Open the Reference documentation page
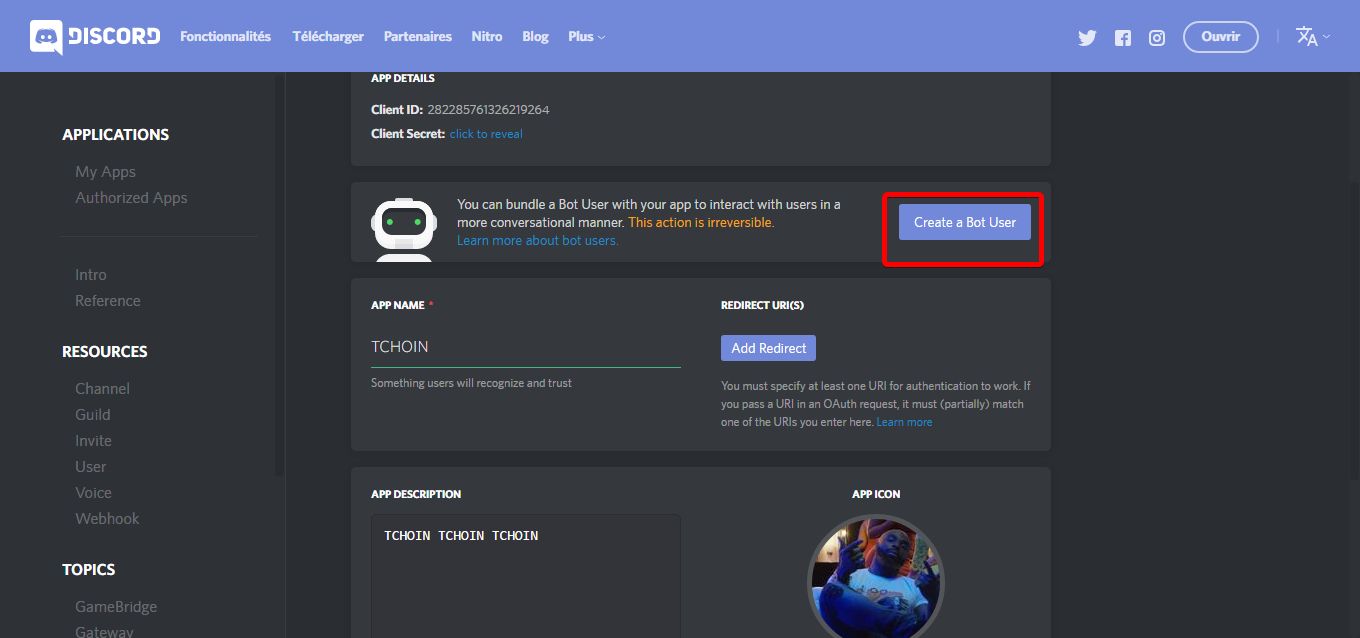This screenshot has width=1360, height=638. tap(108, 301)
